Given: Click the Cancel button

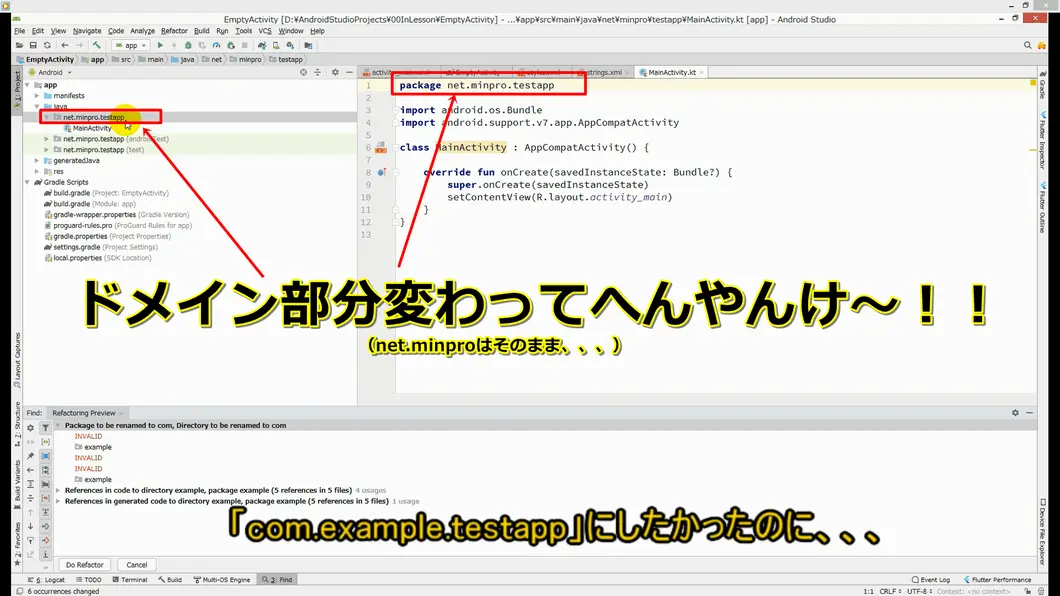Looking at the screenshot, I should tap(137, 565).
